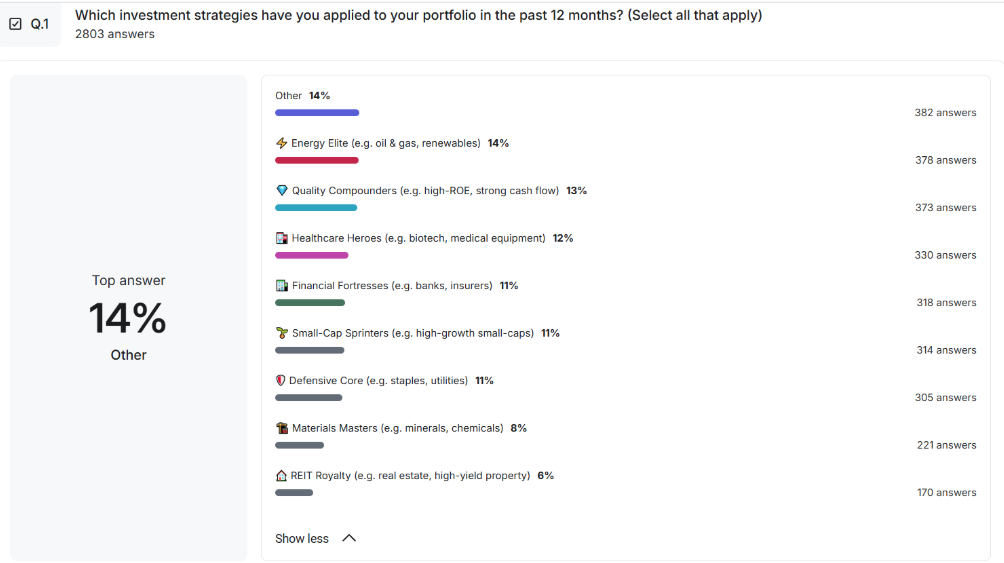The height and width of the screenshot is (563, 1004).
Task: Click the house REIT Royalty icon
Action: [281, 476]
